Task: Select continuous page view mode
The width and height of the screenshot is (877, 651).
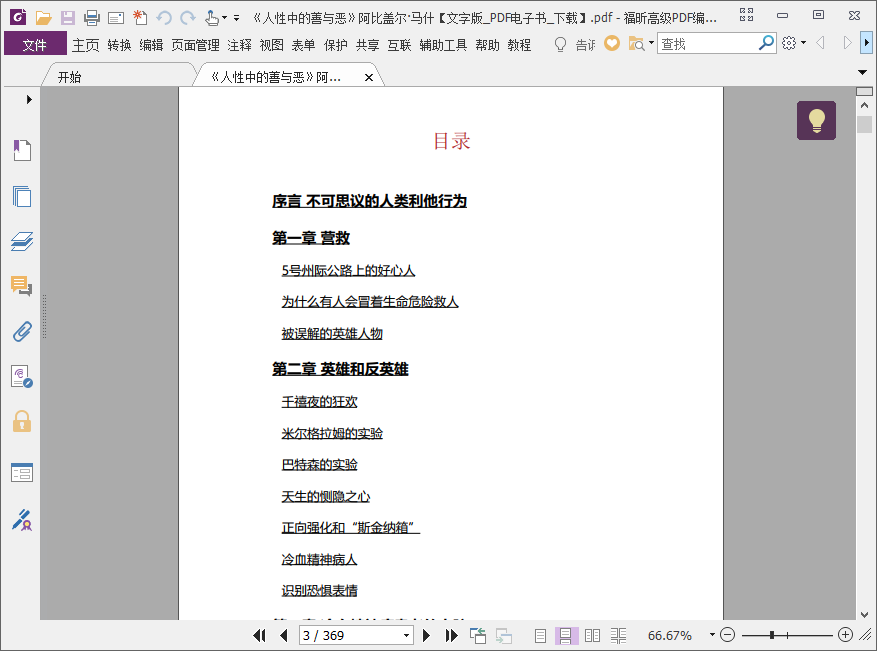Action: click(566, 635)
